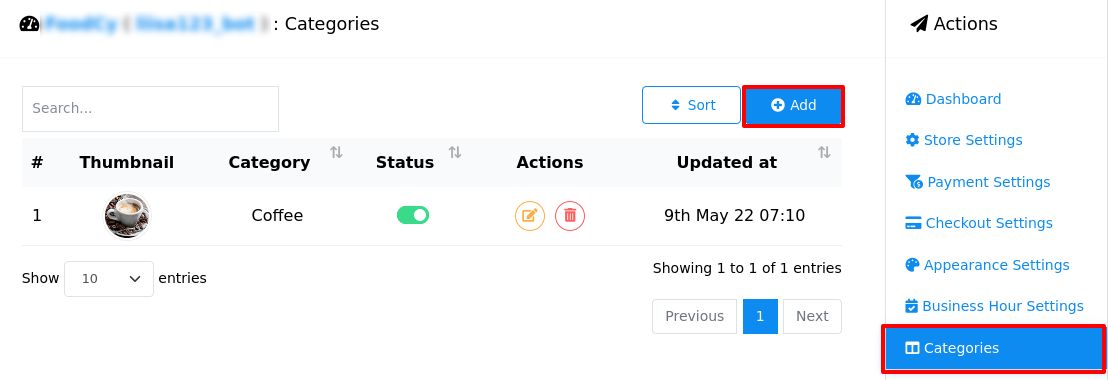
Task: Click the Updated at sort arrows
Action: click(824, 153)
